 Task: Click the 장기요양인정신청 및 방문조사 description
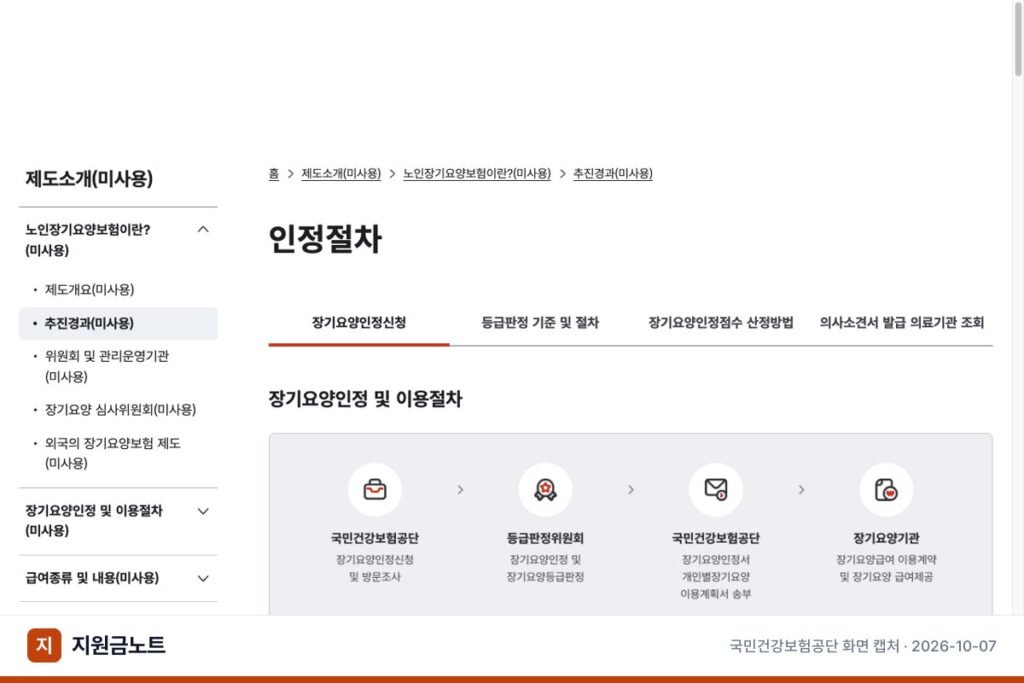pos(375,568)
